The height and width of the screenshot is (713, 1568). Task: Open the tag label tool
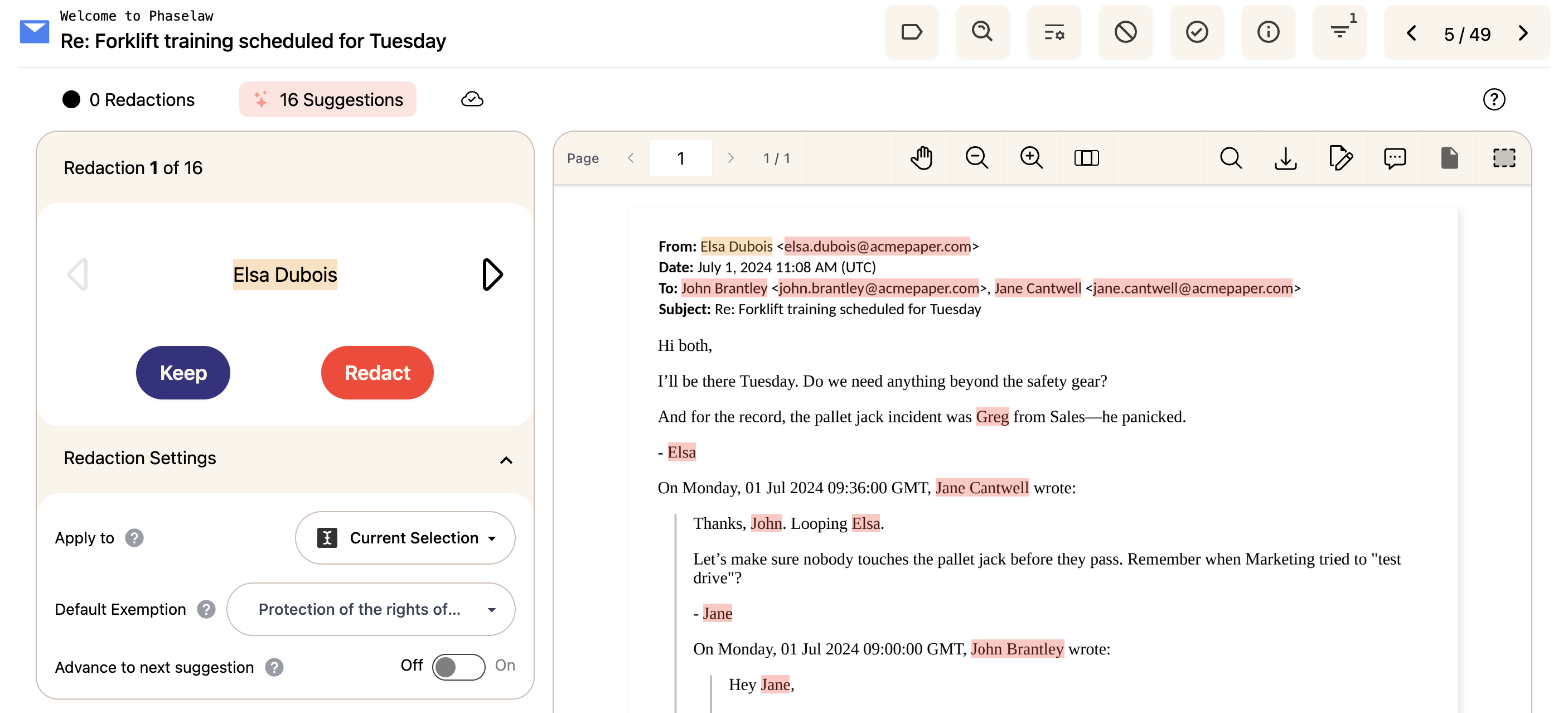coord(911,32)
